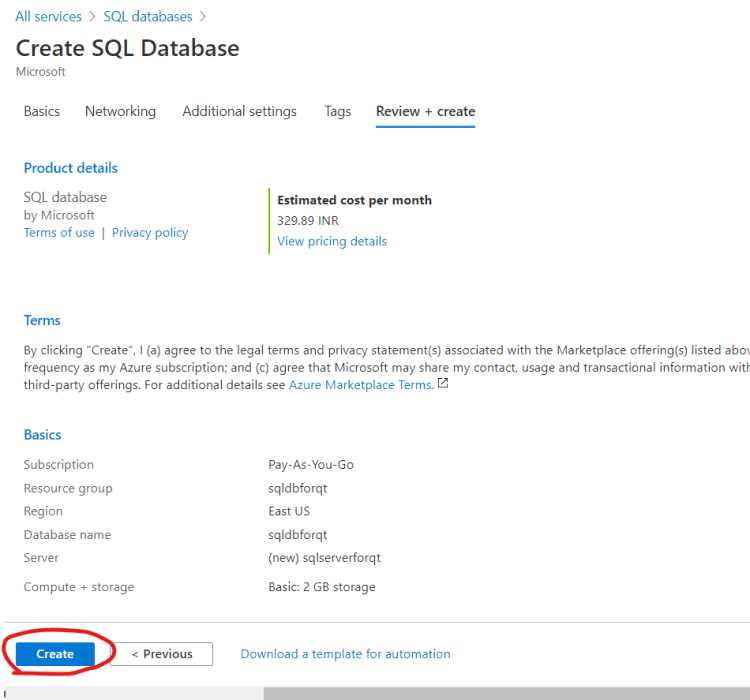Switch to the Networking tab
Screen dimensions: 750x700
point(121,111)
